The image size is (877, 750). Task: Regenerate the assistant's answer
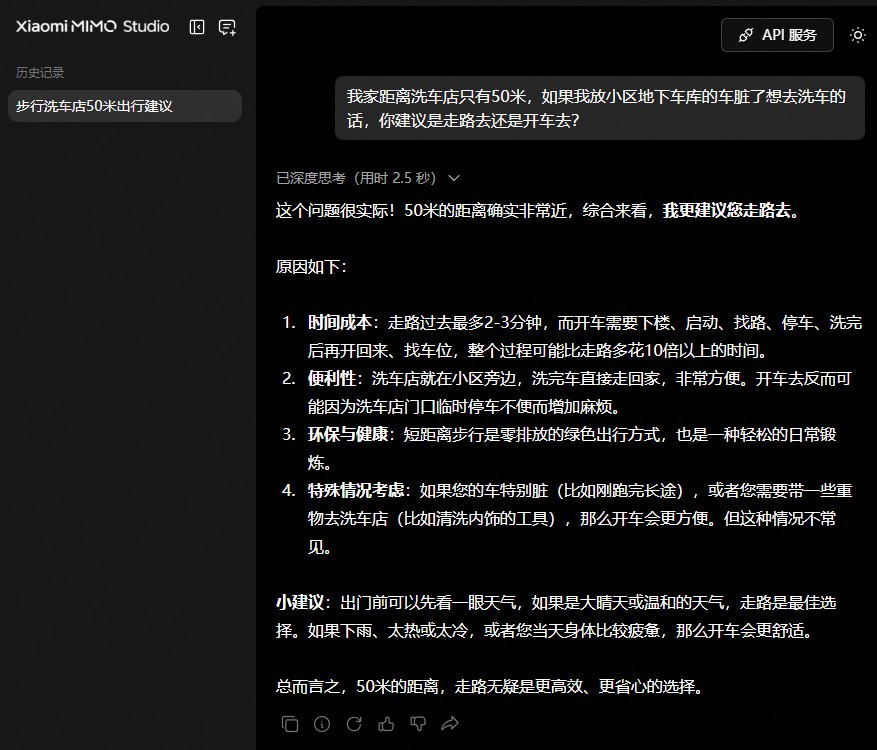pos(354,723)
